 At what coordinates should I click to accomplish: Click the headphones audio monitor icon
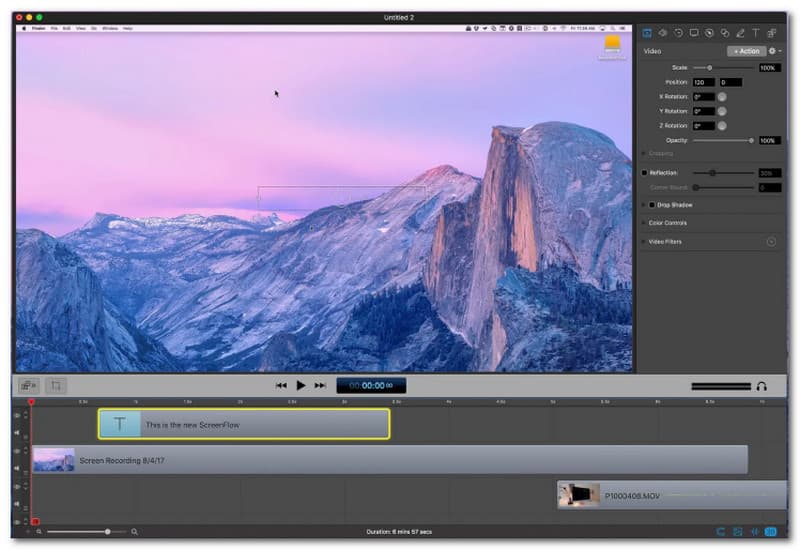(x=761, y=386)
